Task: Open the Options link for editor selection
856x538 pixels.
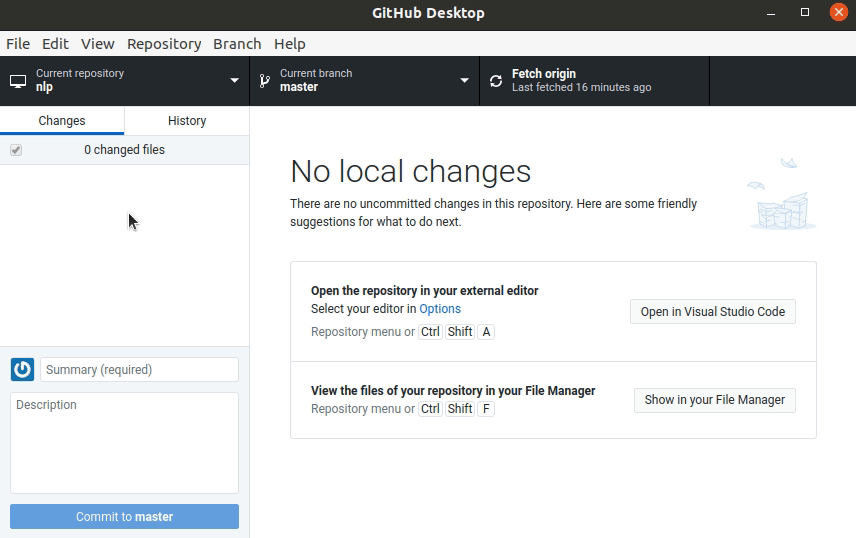Action: coord(439,309)
